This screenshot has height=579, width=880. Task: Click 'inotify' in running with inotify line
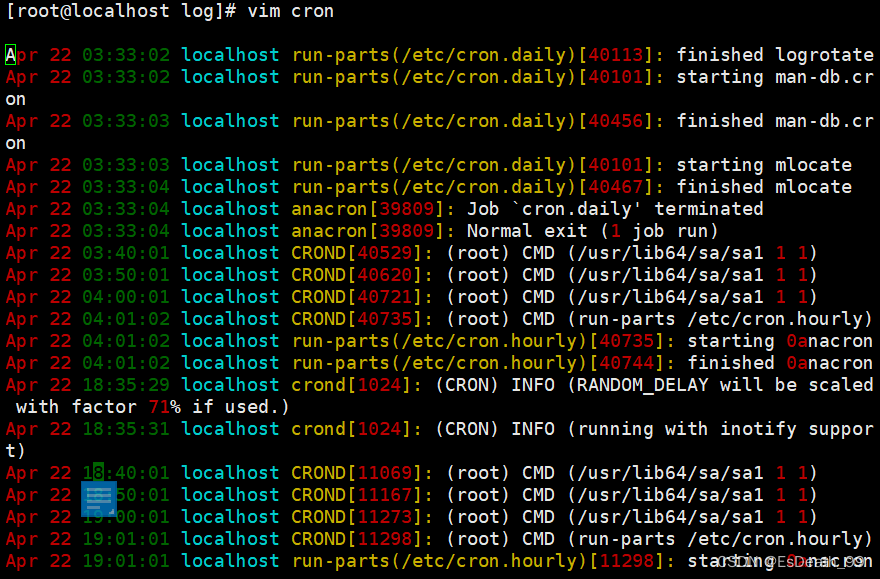pyautogui.click(x=758, y=429)
